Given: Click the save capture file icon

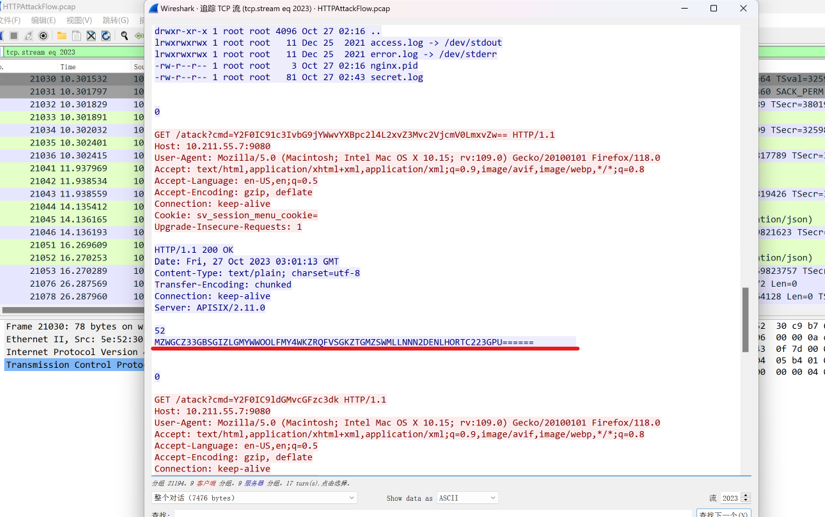Looking at the screenshot, I should click(76, 36).
